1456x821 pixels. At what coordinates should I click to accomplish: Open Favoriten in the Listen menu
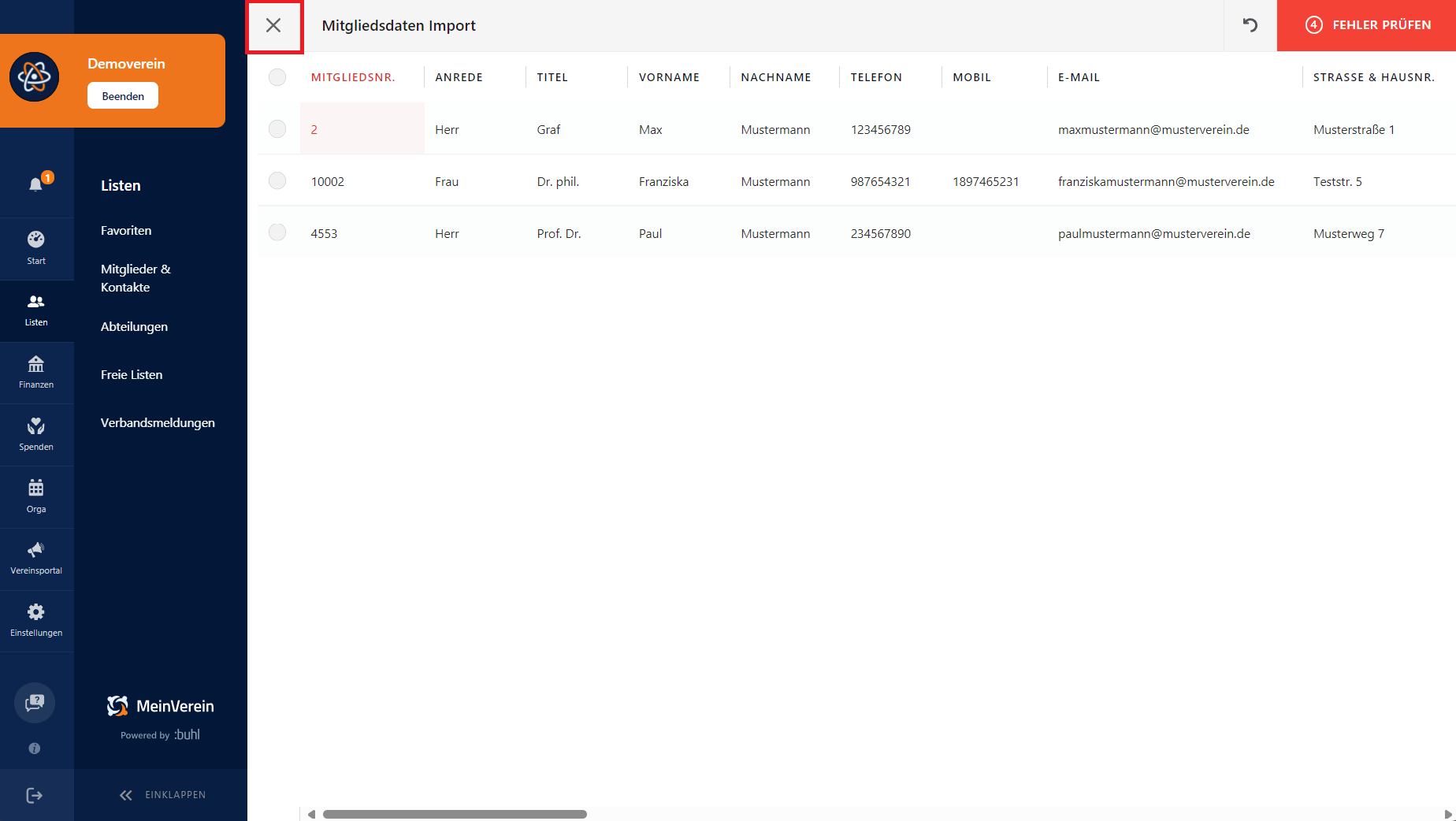point(126,230)
